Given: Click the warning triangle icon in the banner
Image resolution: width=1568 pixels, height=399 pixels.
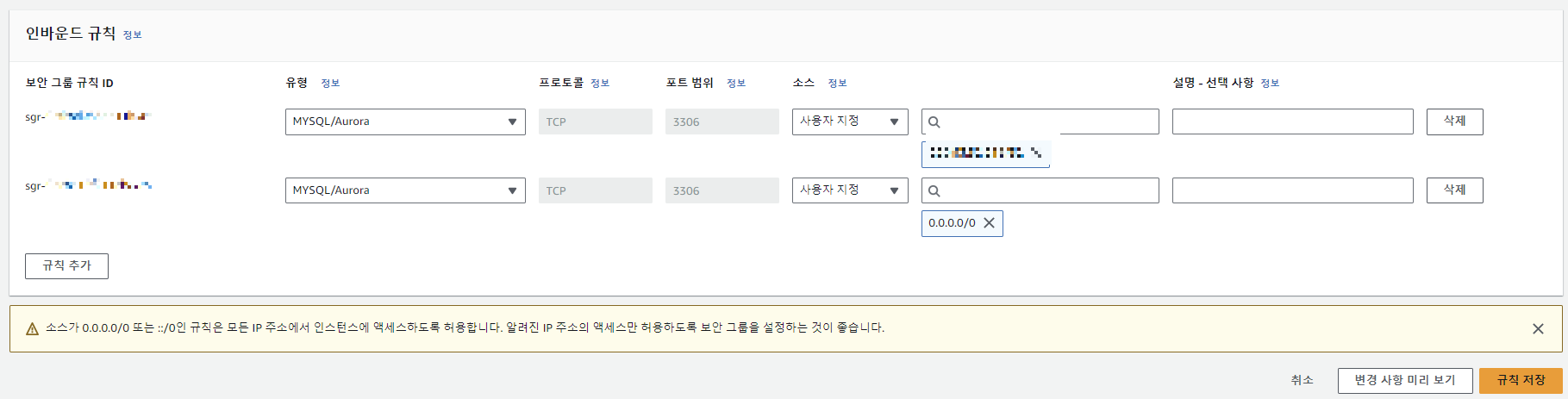Looking at the screenshot, I should 33,328.
